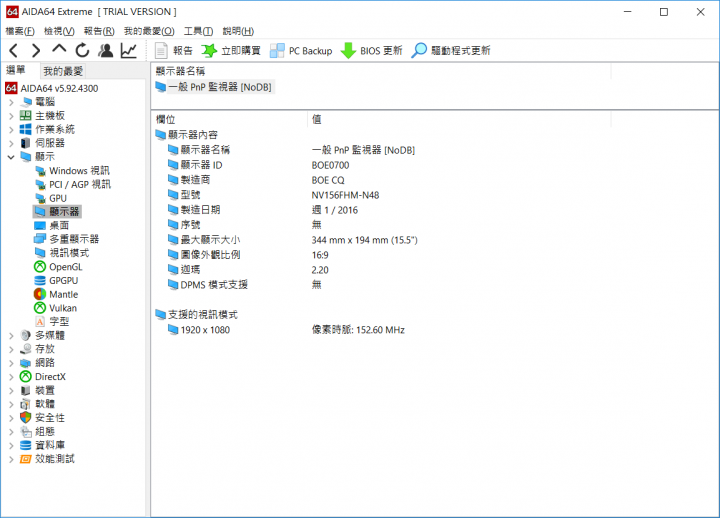
Task: Switch to the 我的最愛 tab in sidebar
Action: (x=63, y=71)
